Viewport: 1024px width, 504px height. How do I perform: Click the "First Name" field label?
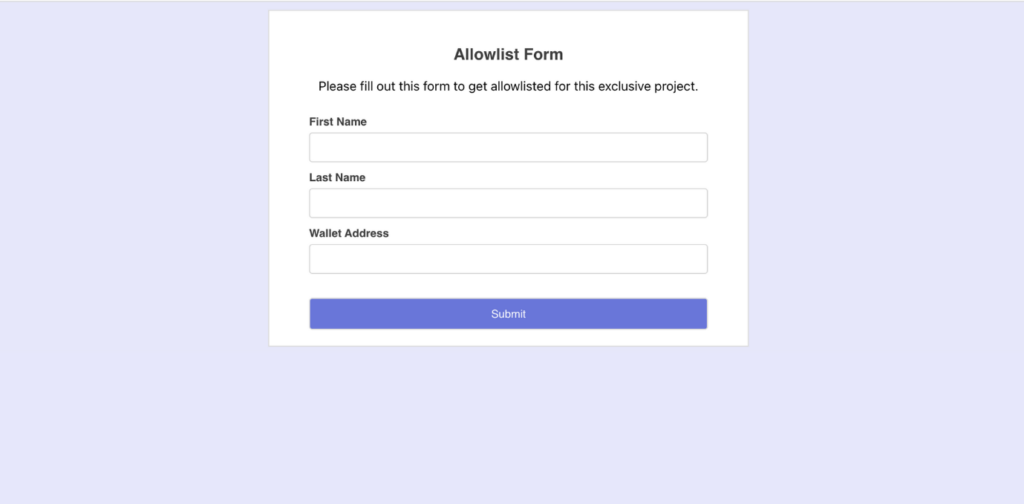point(338,122)
